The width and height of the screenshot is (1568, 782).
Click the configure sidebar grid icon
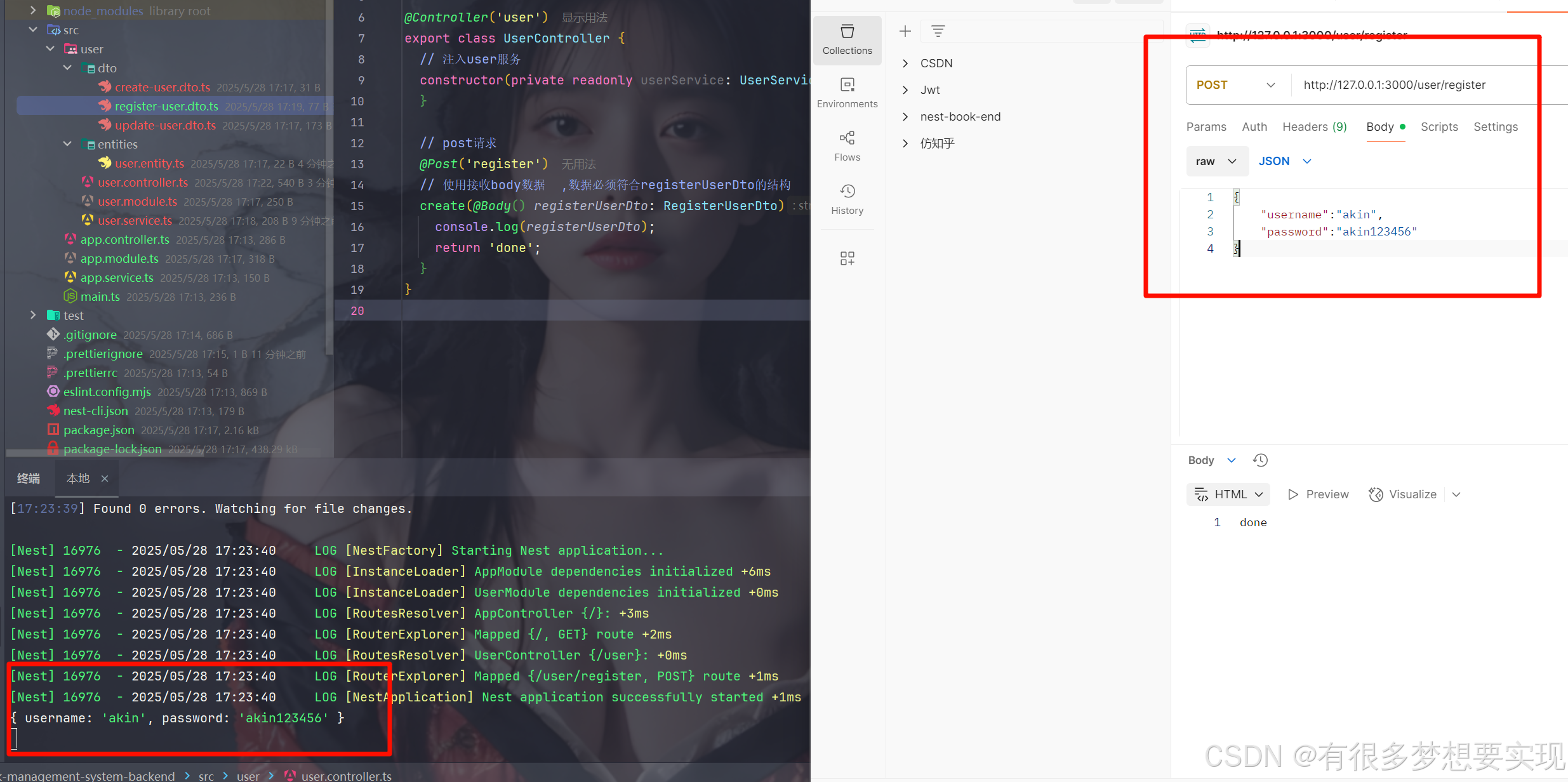[x=847, y=258]
